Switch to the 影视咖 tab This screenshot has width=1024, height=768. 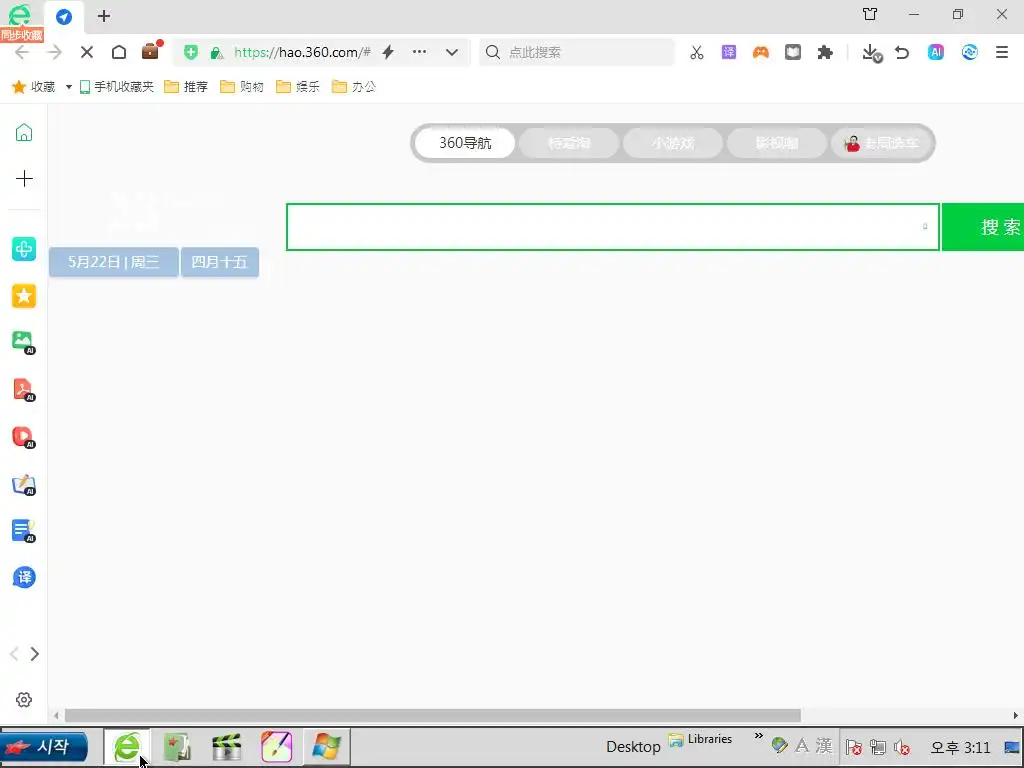click(x=776, y=143)
